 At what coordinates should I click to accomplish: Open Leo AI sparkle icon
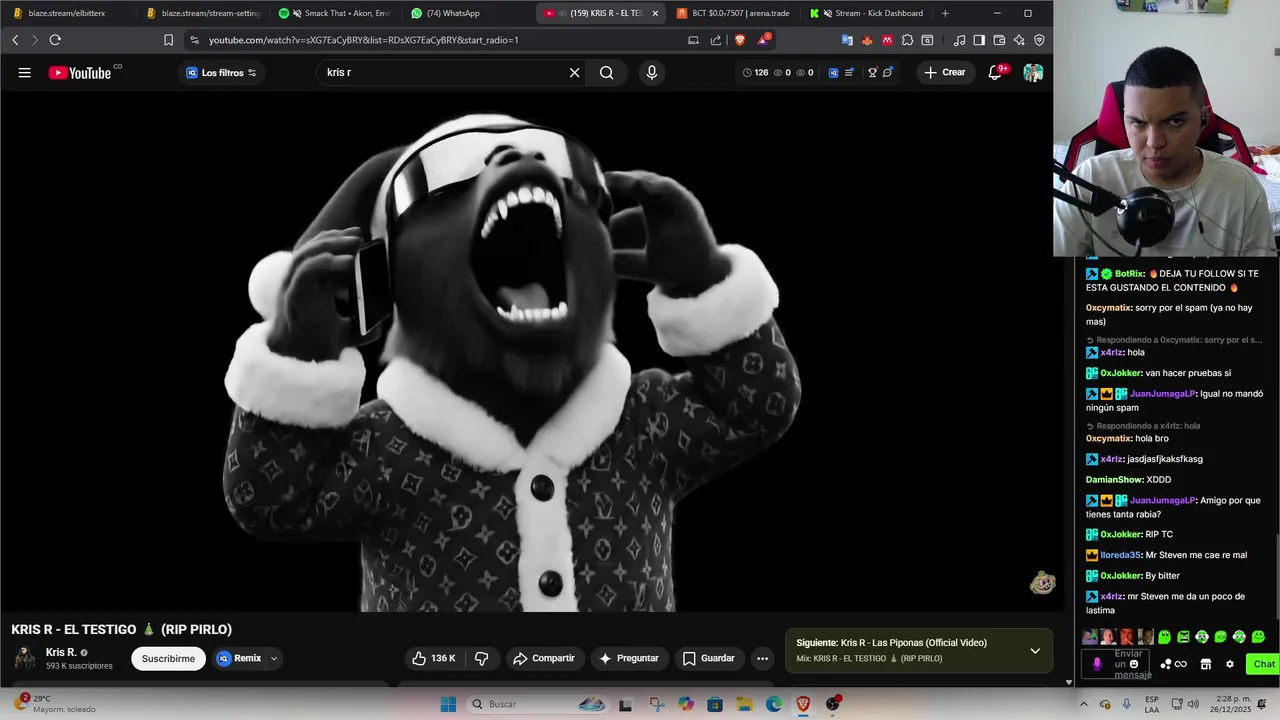(x=1019, y=40)
